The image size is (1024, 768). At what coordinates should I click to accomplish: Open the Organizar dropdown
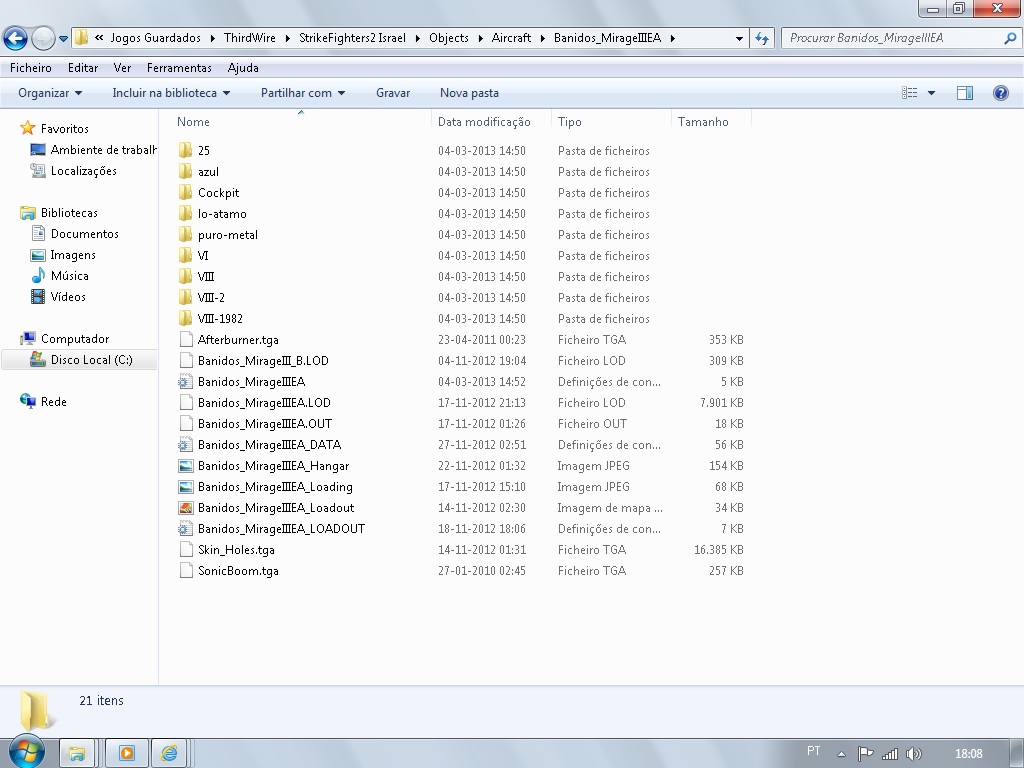pyautogui.click(x=50, y=93)
